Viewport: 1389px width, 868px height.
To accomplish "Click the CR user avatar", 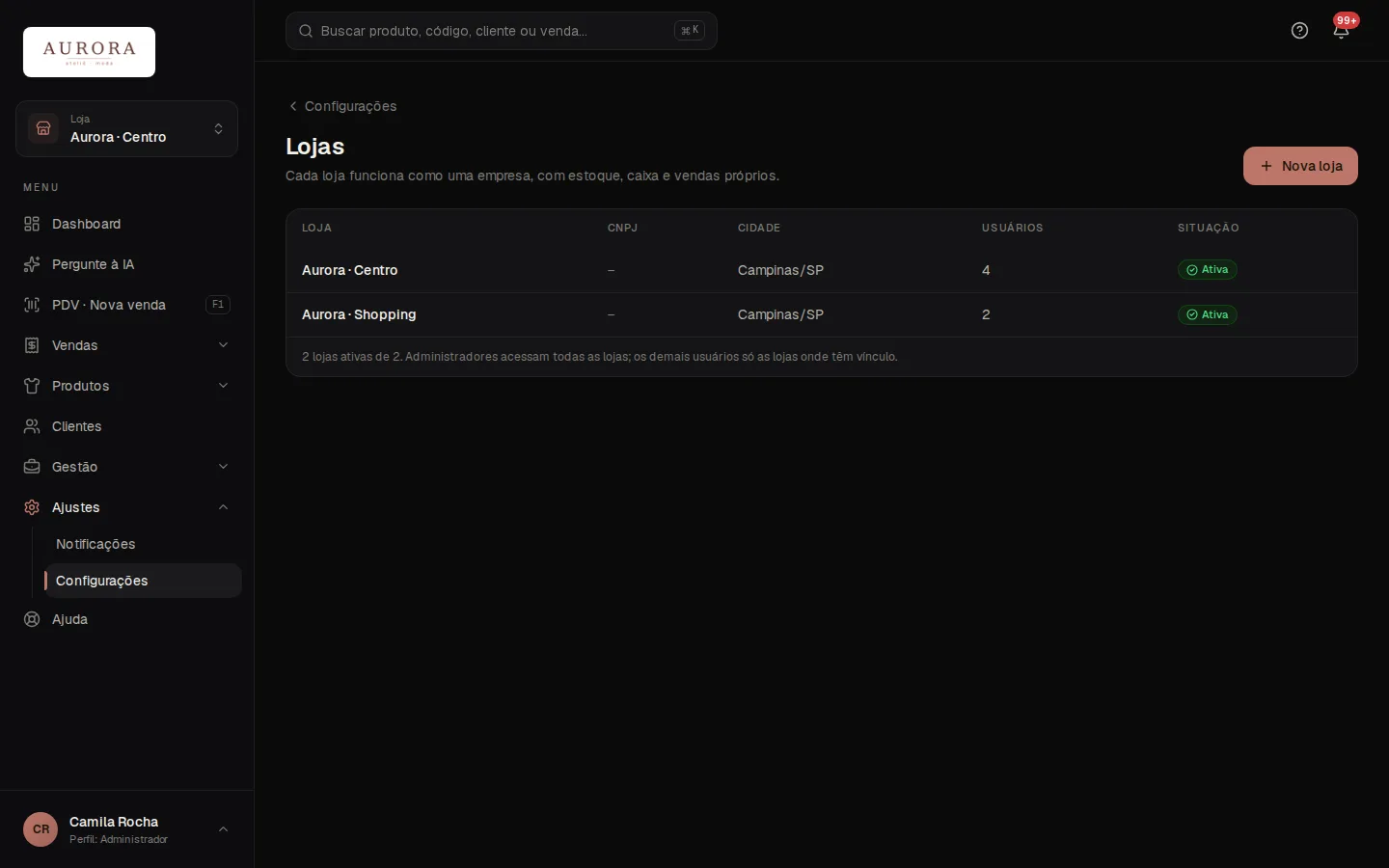I will (x=41, y=829).
